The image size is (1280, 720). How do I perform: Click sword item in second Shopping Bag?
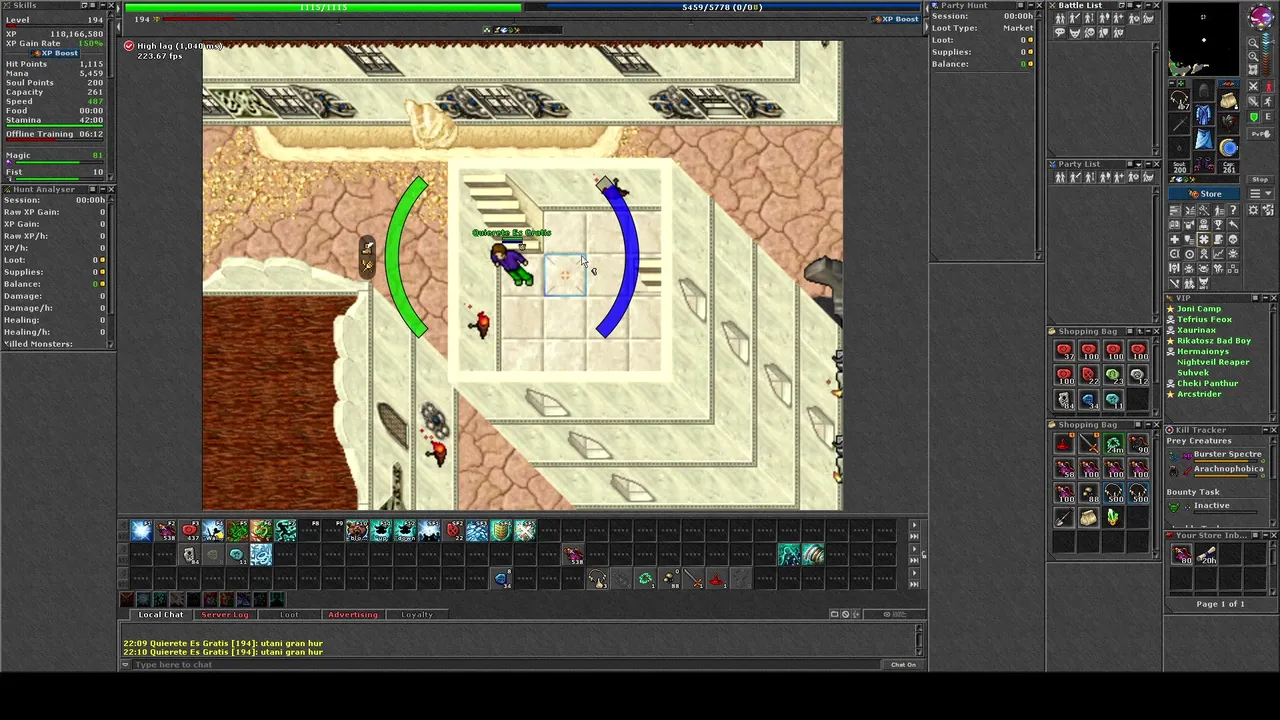click(1089, 443)
